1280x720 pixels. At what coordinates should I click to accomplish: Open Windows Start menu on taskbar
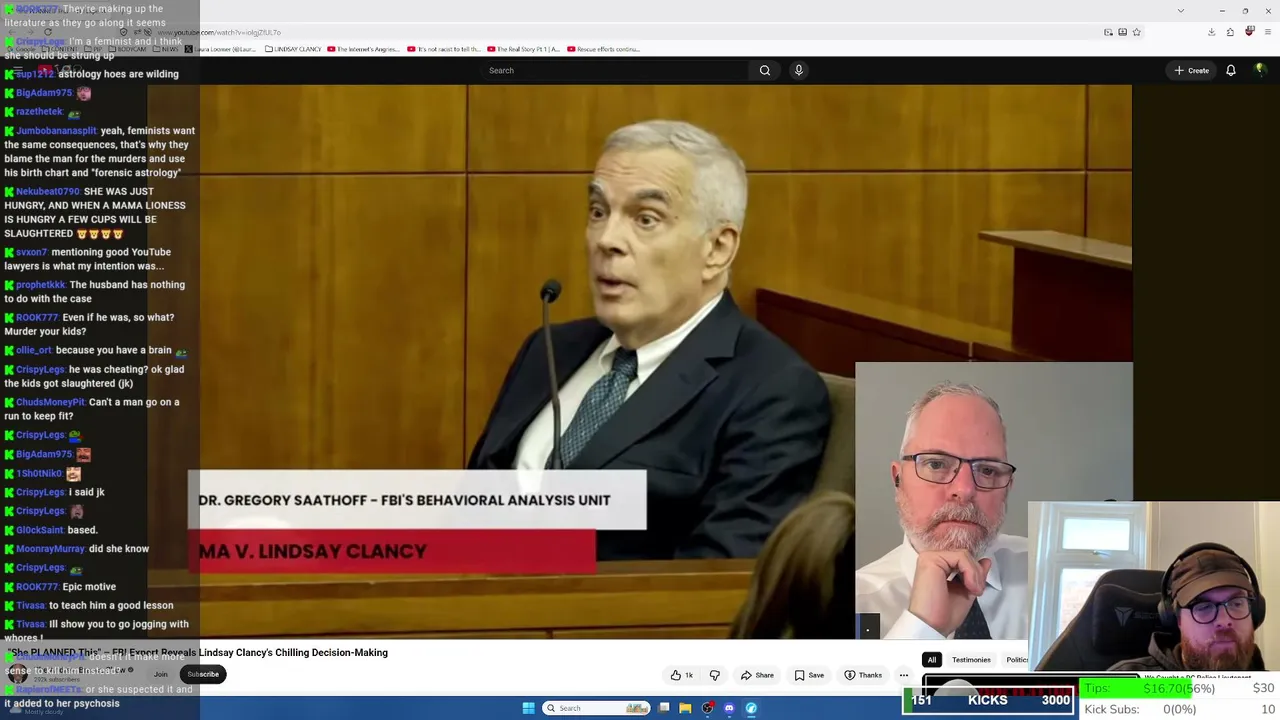tap(528, 708)
